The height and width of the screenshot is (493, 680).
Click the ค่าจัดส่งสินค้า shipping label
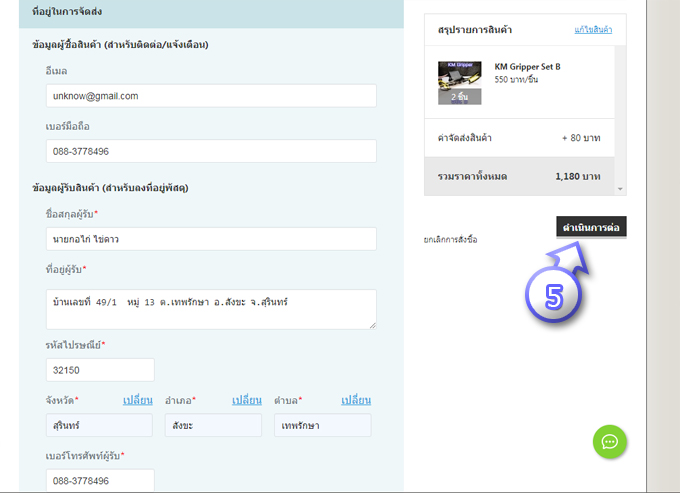pyautogui.click(x=464, y=138)
